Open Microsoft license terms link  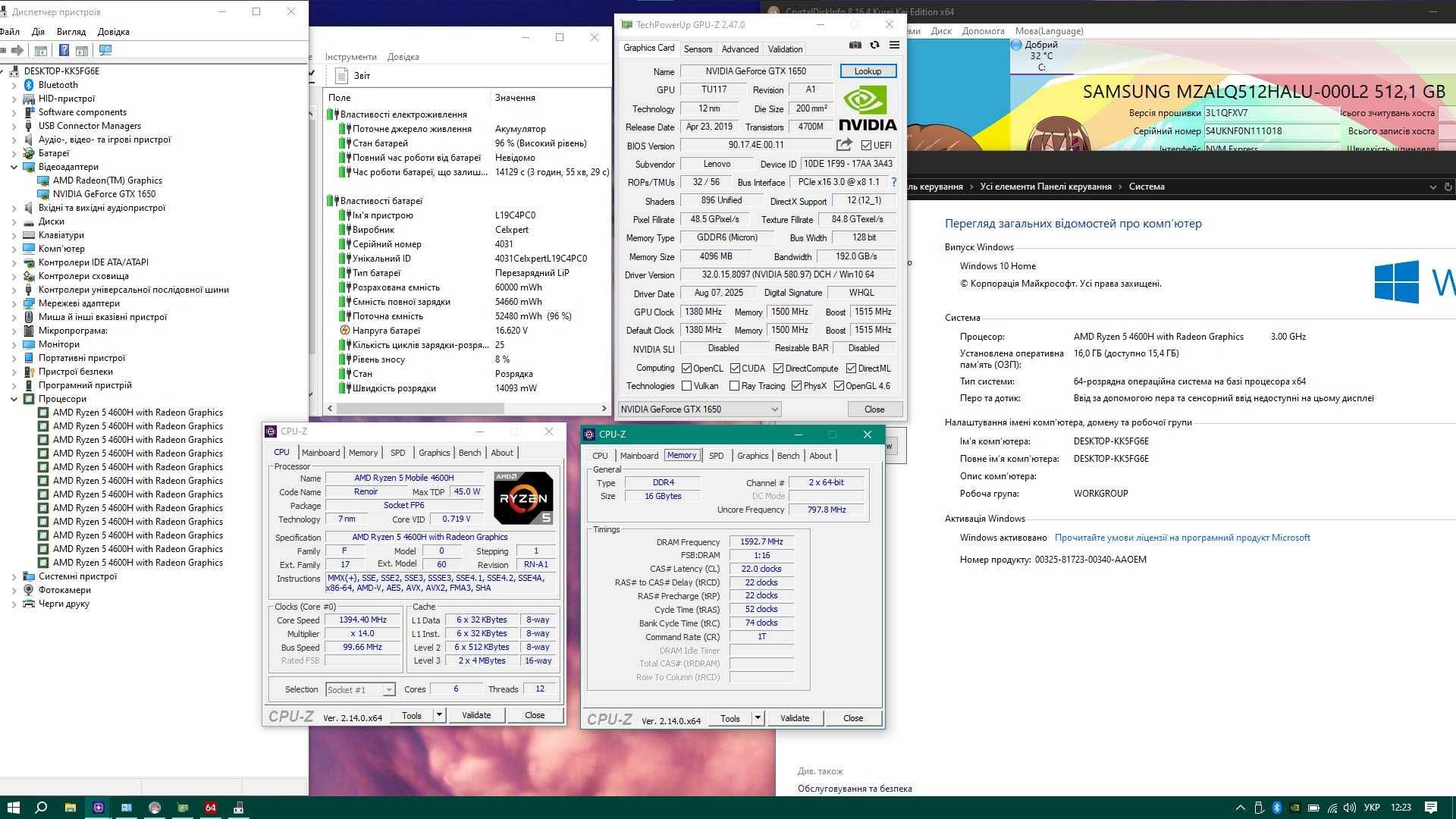pyautogui.click(x=1182, y=538)
